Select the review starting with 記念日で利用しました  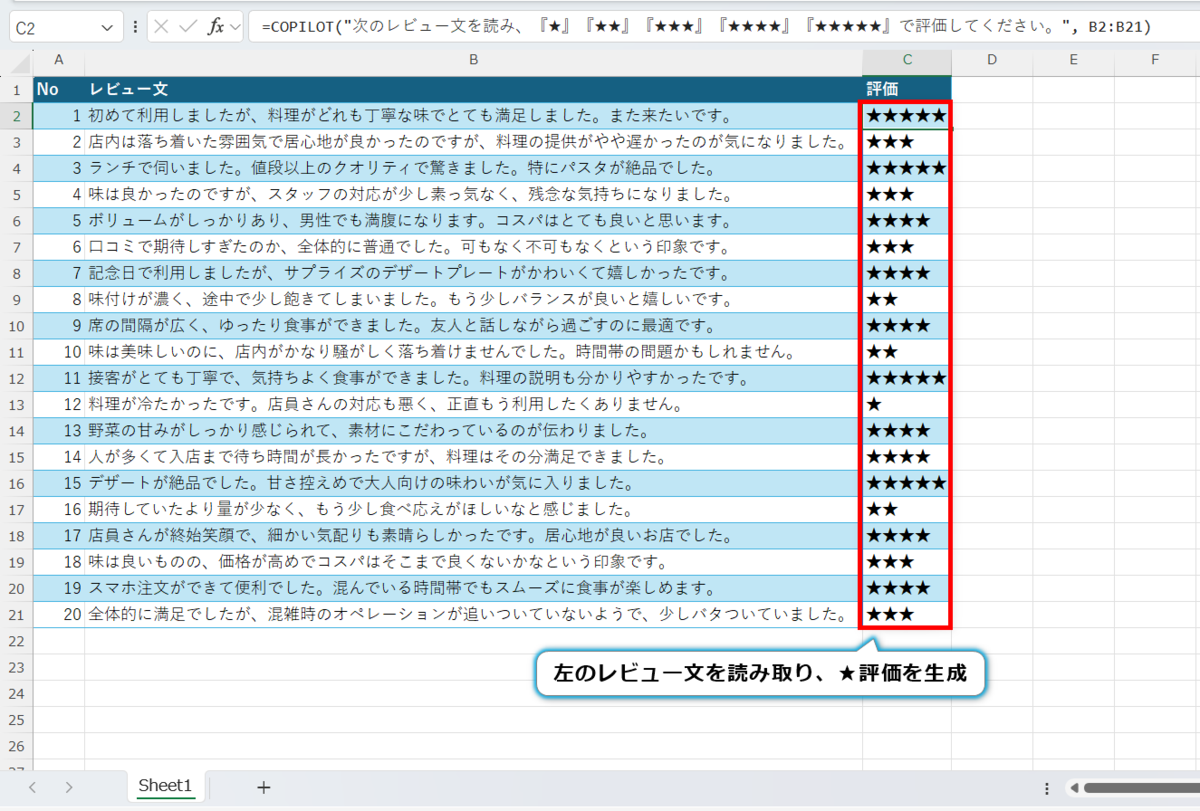(x=474, y=273)
